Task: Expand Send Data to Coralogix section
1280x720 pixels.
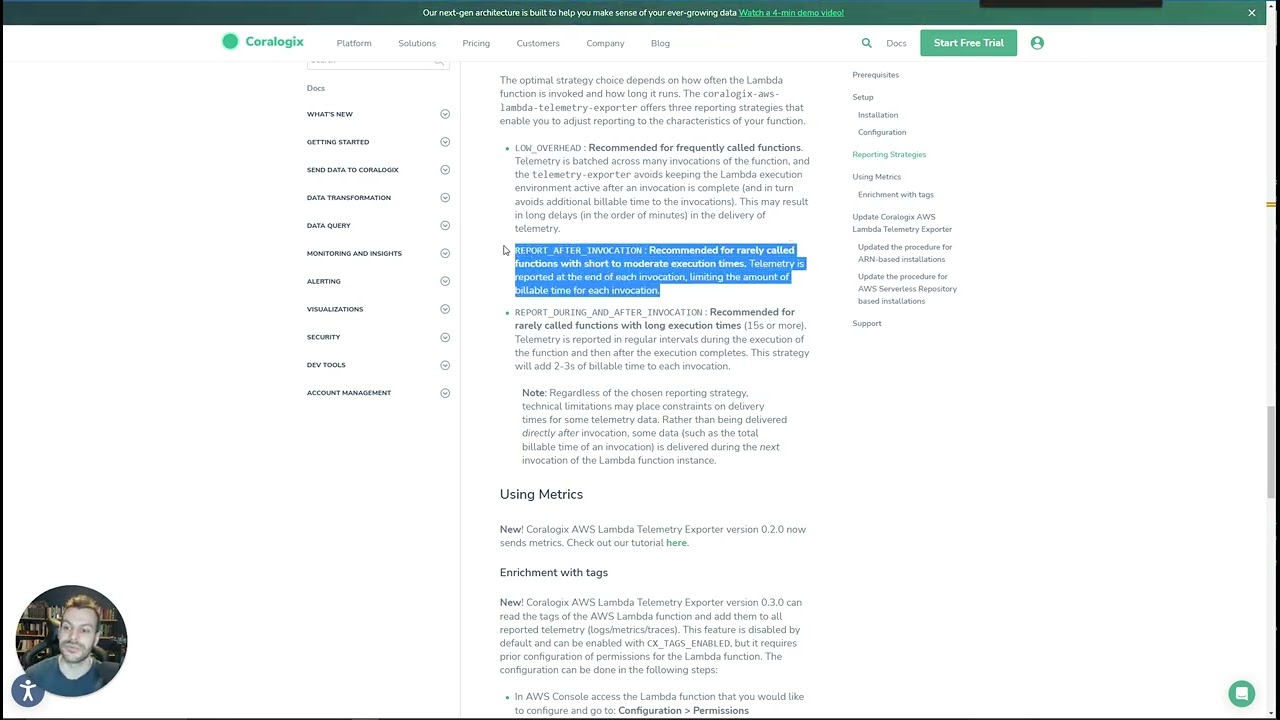Action: tap(445, 170)
